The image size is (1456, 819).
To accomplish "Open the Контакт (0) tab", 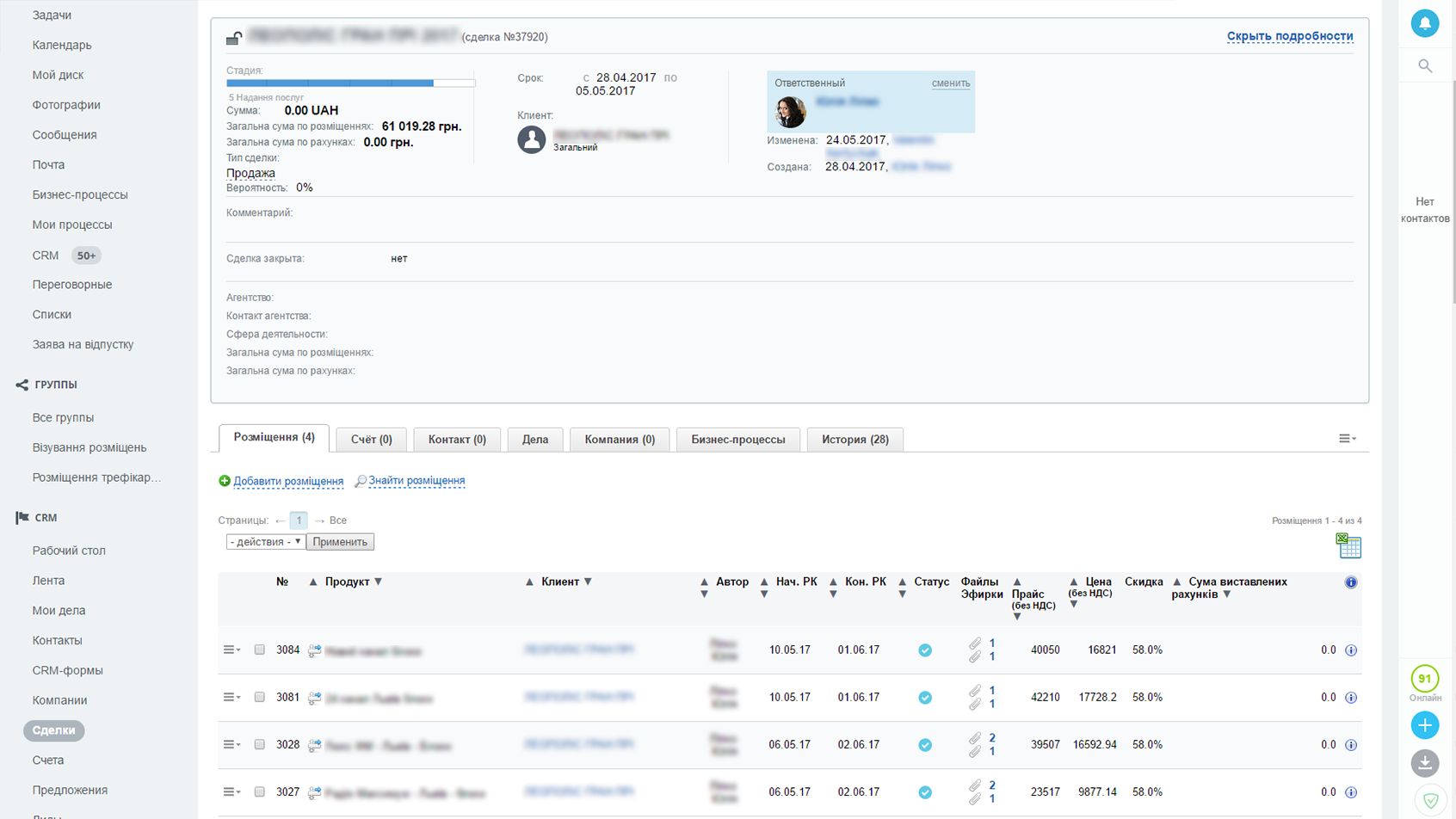I will click(x=458, y=440).
